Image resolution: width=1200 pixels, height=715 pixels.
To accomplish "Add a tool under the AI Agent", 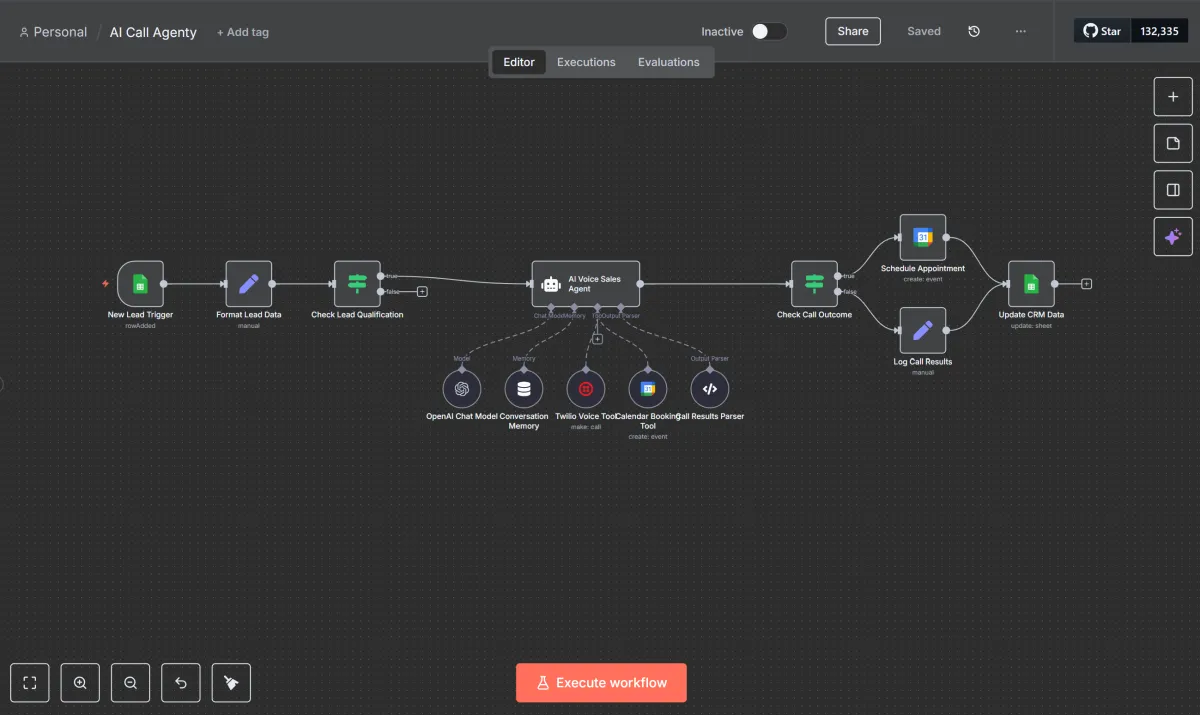I will [x=597, y=339].
